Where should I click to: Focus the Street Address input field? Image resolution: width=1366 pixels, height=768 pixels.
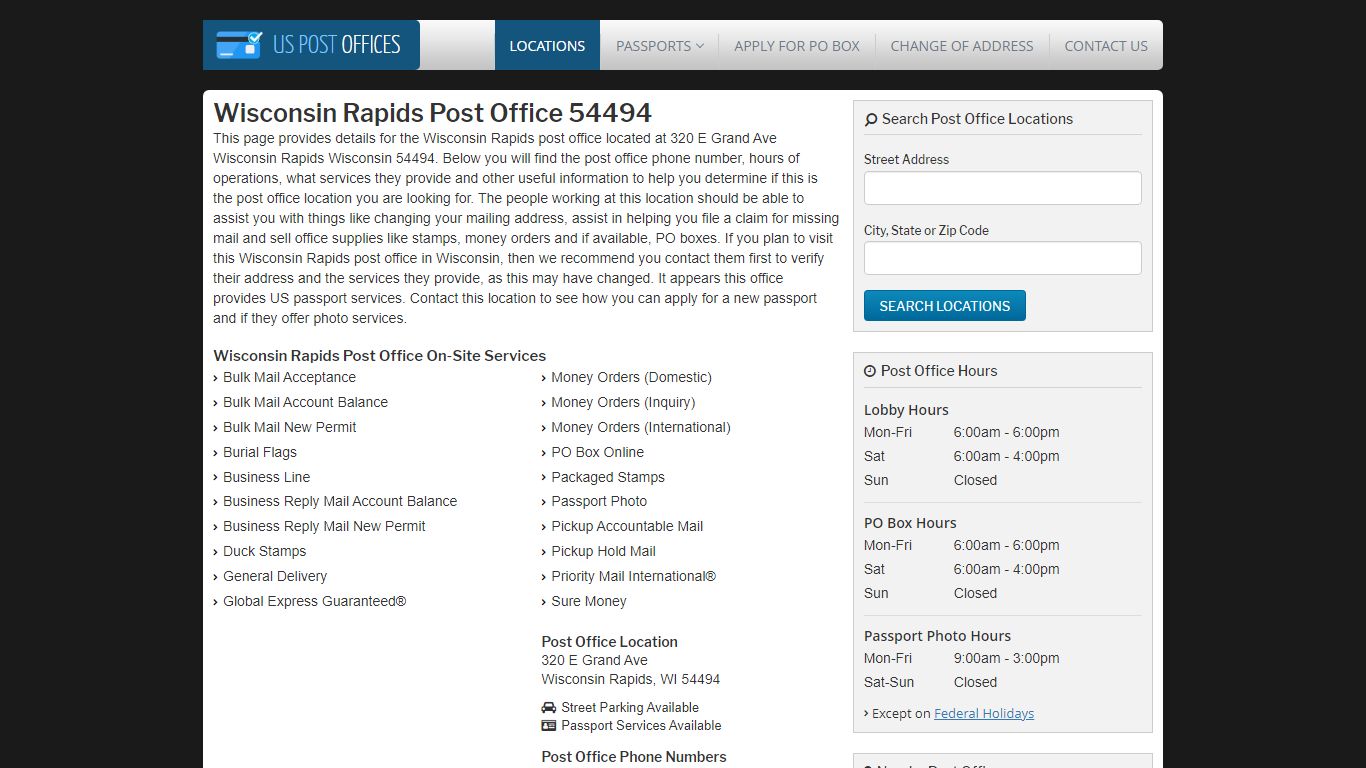coord(1003,188)
